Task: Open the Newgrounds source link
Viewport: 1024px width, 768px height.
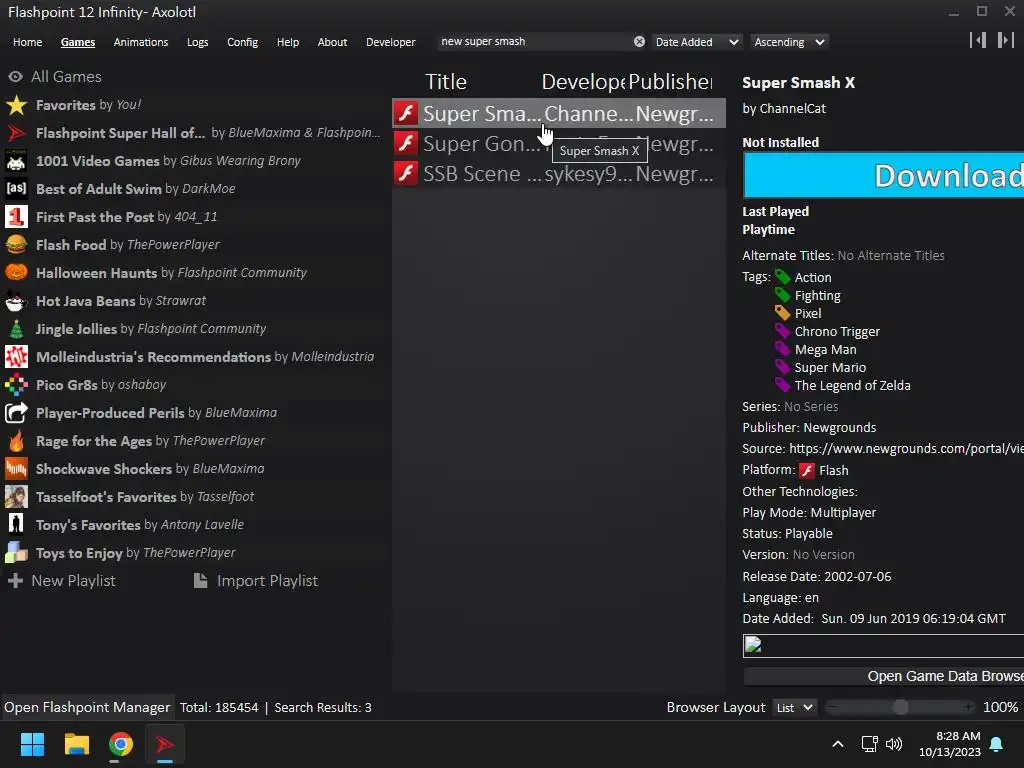Action: [906, 449]
